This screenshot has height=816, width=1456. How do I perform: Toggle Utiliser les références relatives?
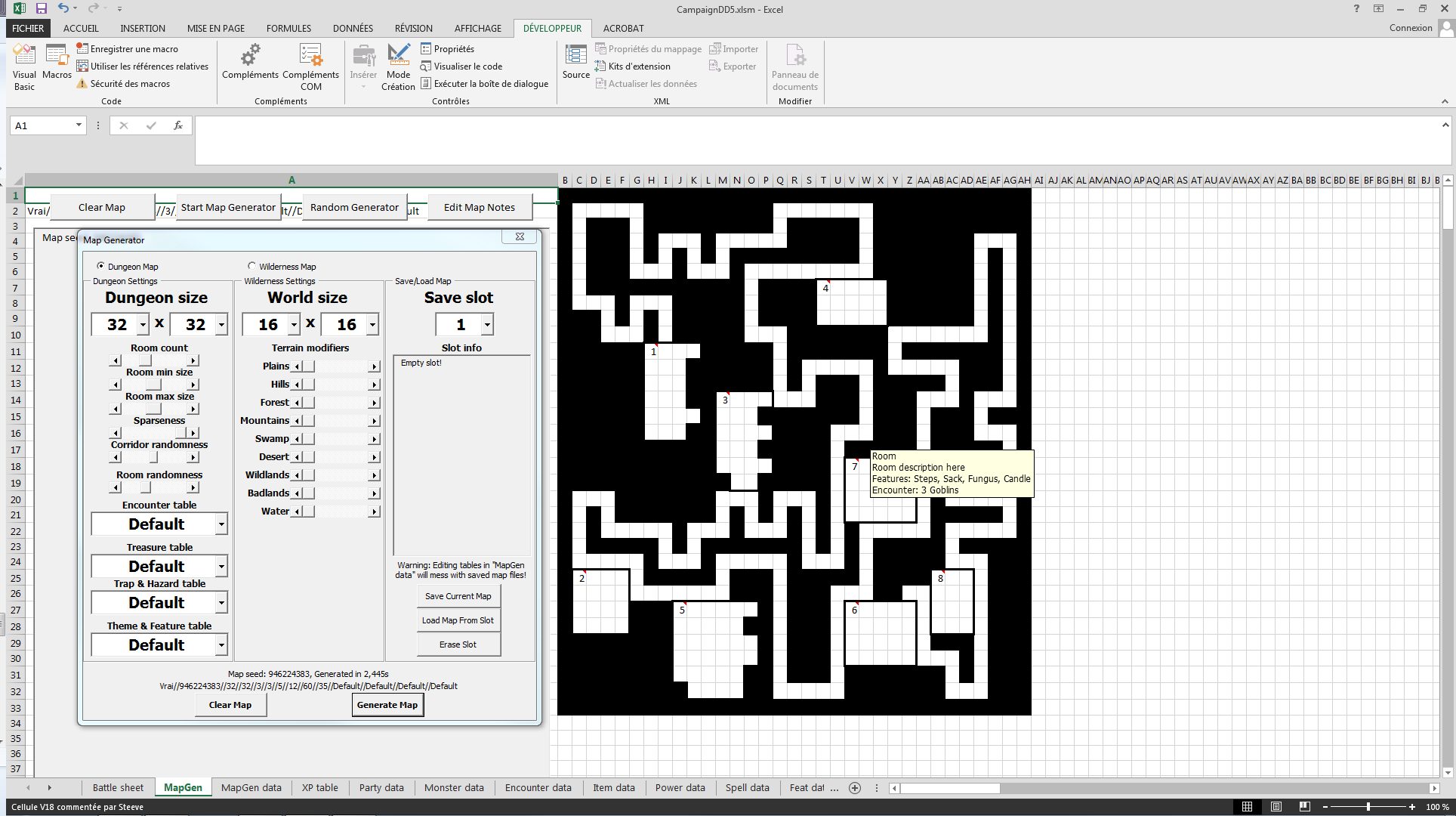(x=142, y=66)
